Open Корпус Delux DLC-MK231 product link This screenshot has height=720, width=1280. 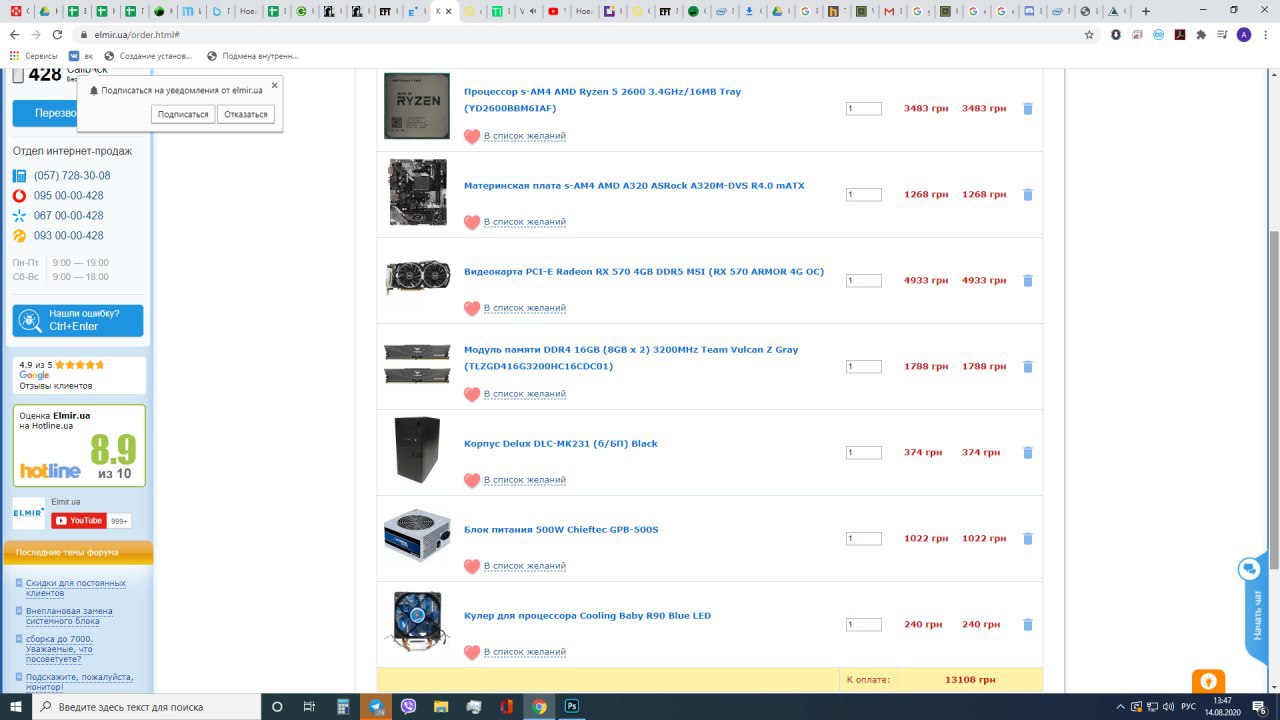(x=561, y=444)
